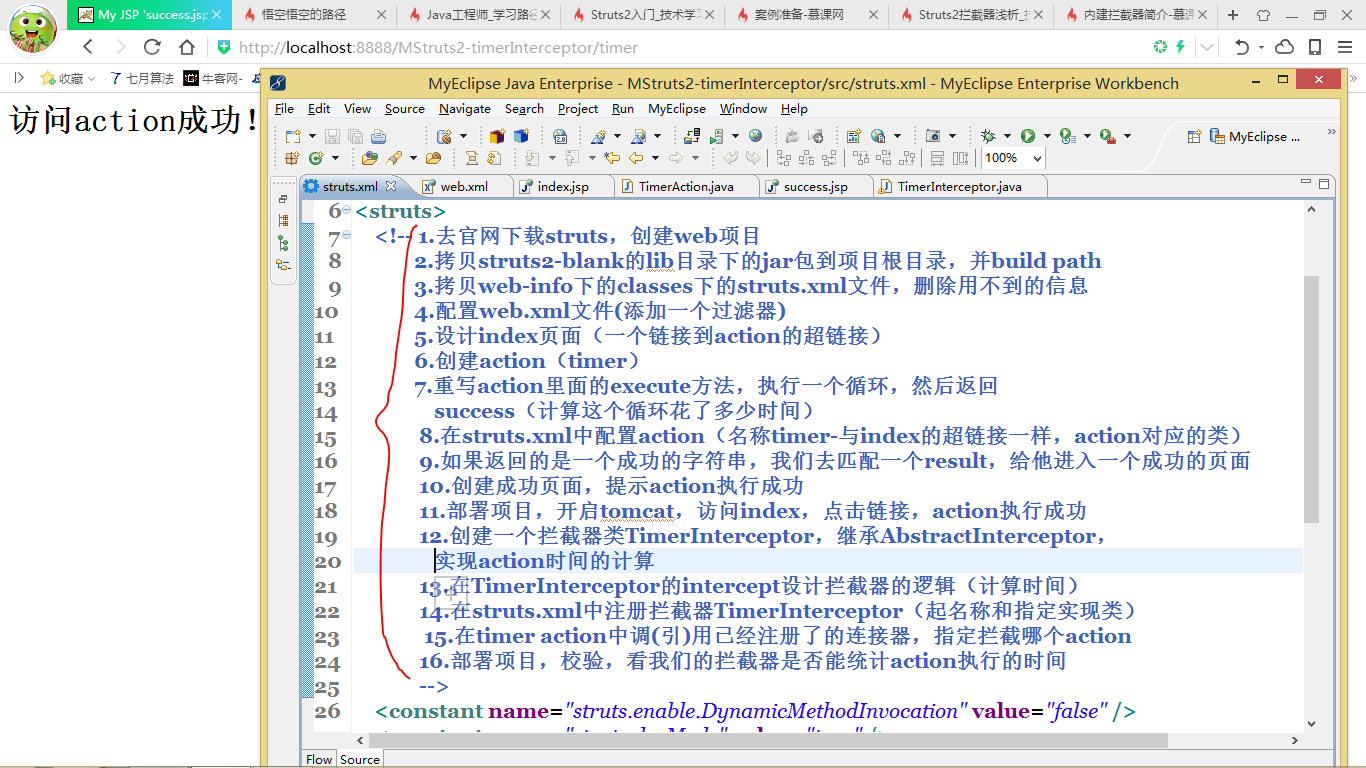Click the yellow back navigation arrow
The image size is (1366, 768).
(636, 158)
